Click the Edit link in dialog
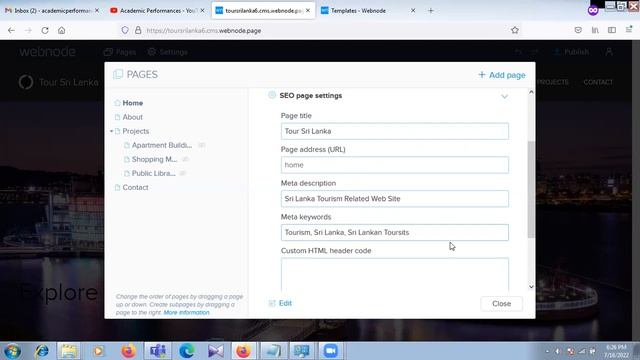The width and height of the screenshot is (640, 360). click(280, 303)
